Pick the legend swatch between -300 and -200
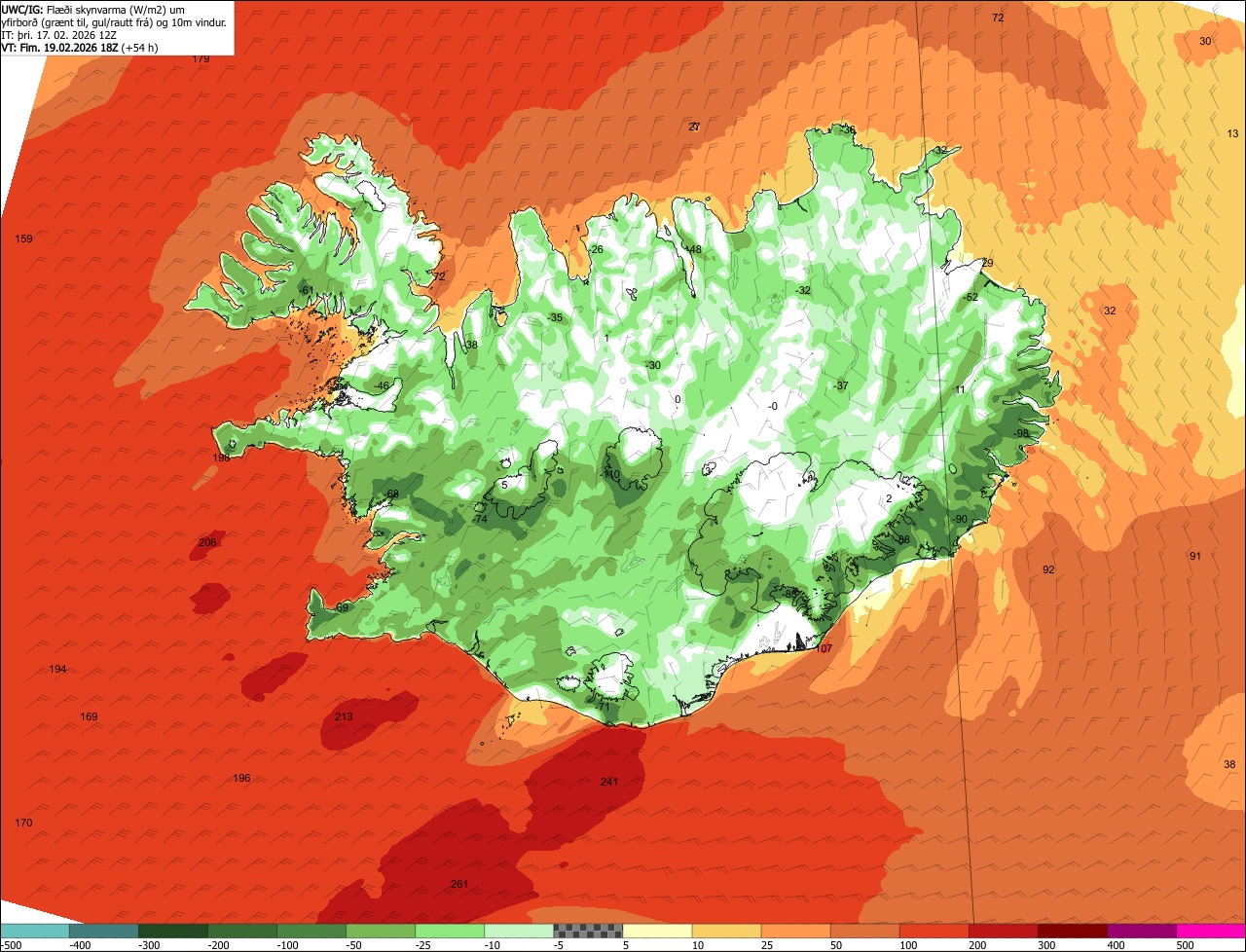Viewport: 1246px width, 952px height. point(173,931)
